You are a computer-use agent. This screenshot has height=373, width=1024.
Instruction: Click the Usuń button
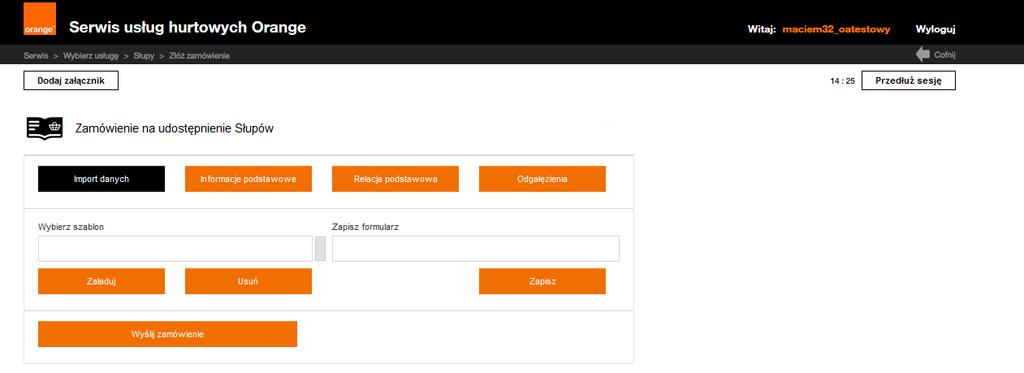pyautogui.click(x=248, y=282)
